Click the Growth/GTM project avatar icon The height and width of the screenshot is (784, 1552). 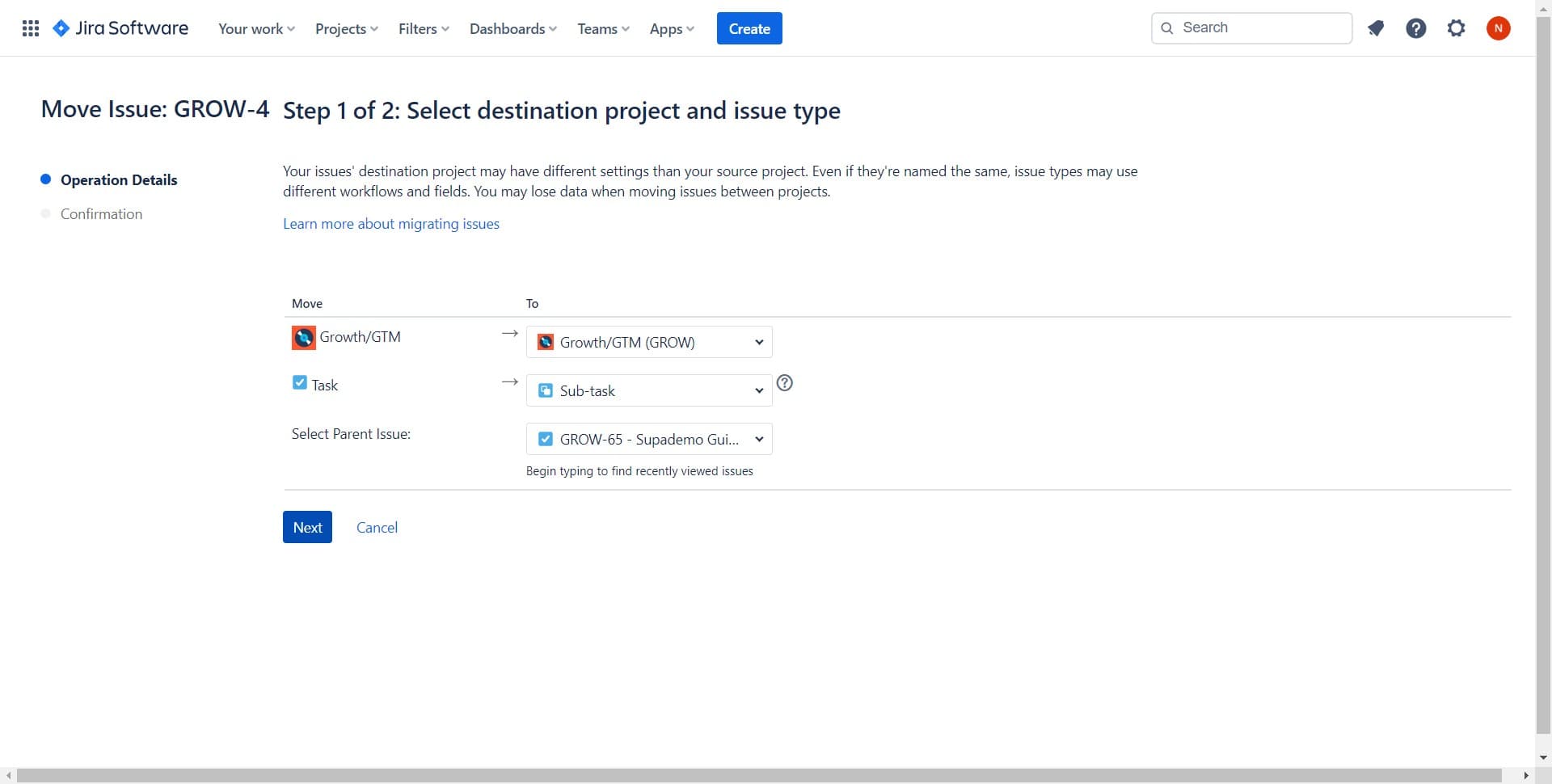click(x=302, y=338)
